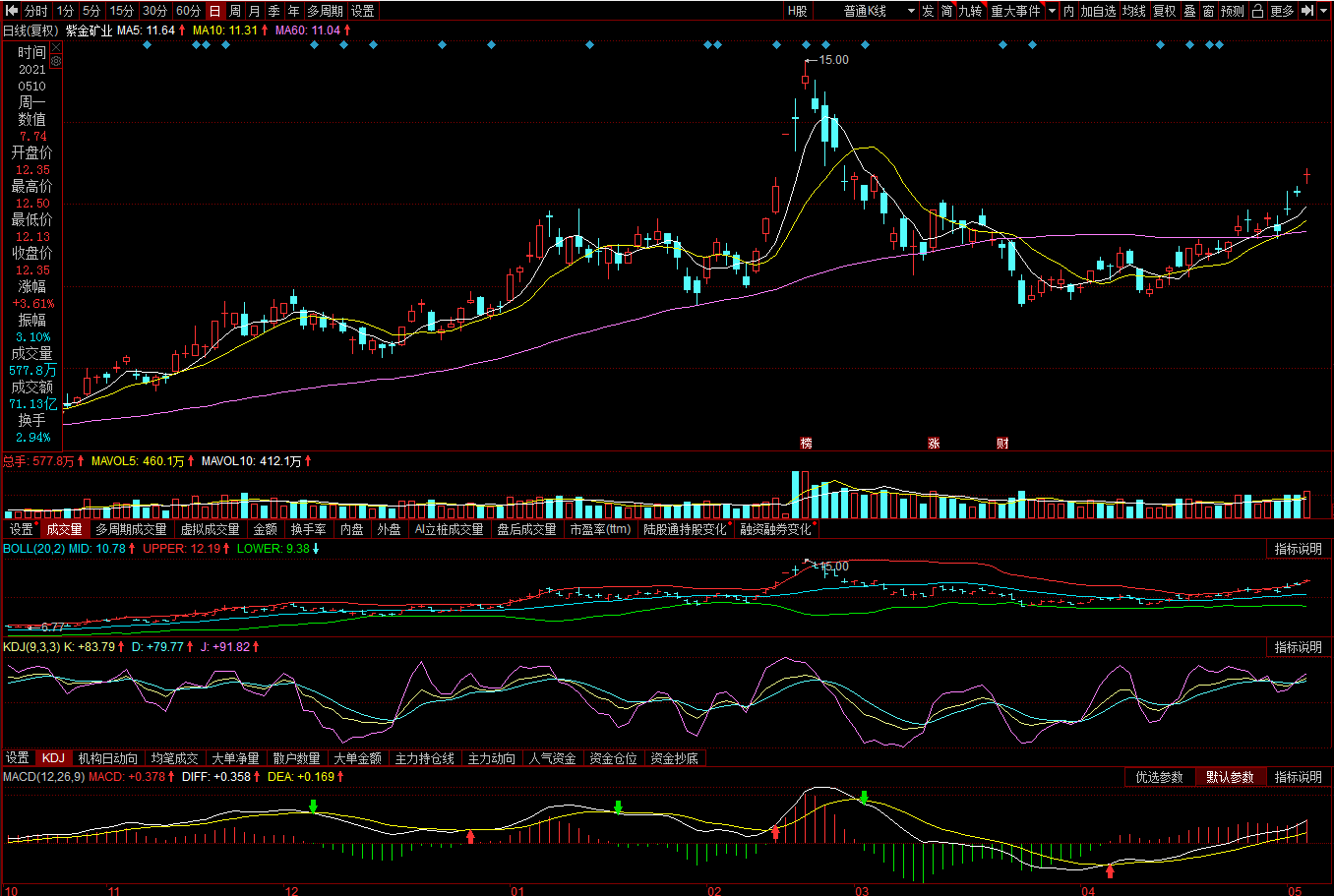Viewport: 1334px width, 896px height.
Task: Switch to the 陆股通持股变化 tab
Action: (685, 529)
